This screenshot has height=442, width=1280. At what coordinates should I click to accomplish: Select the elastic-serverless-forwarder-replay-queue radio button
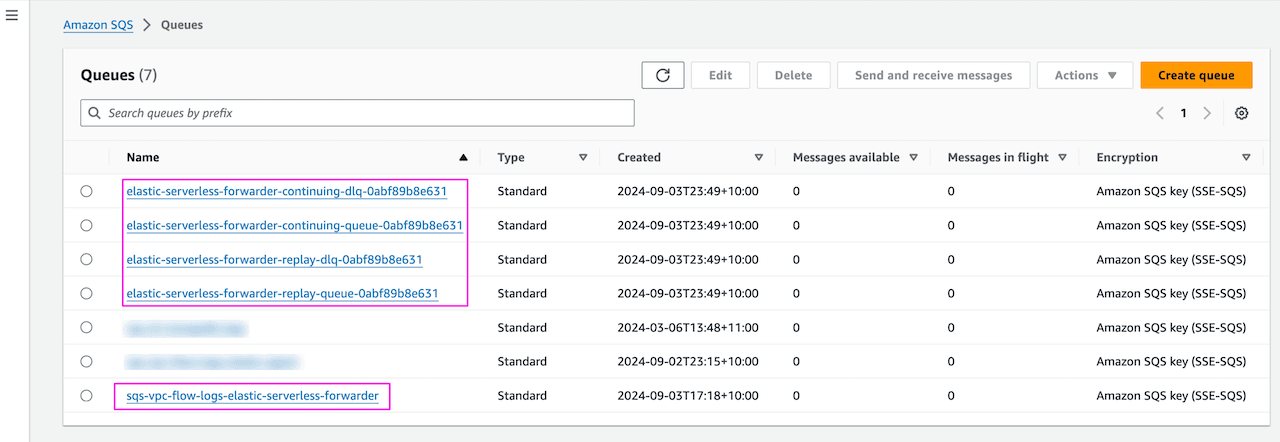[x=86, y=293]
